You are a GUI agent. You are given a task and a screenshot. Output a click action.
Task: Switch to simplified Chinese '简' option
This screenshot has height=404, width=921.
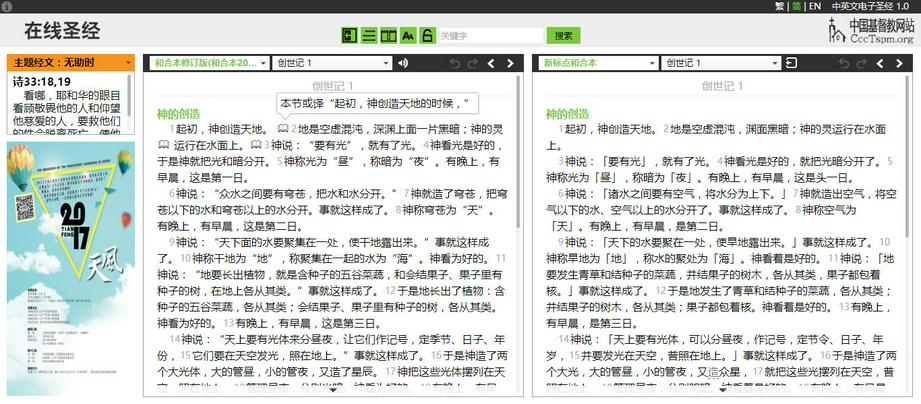click(797, 6)
